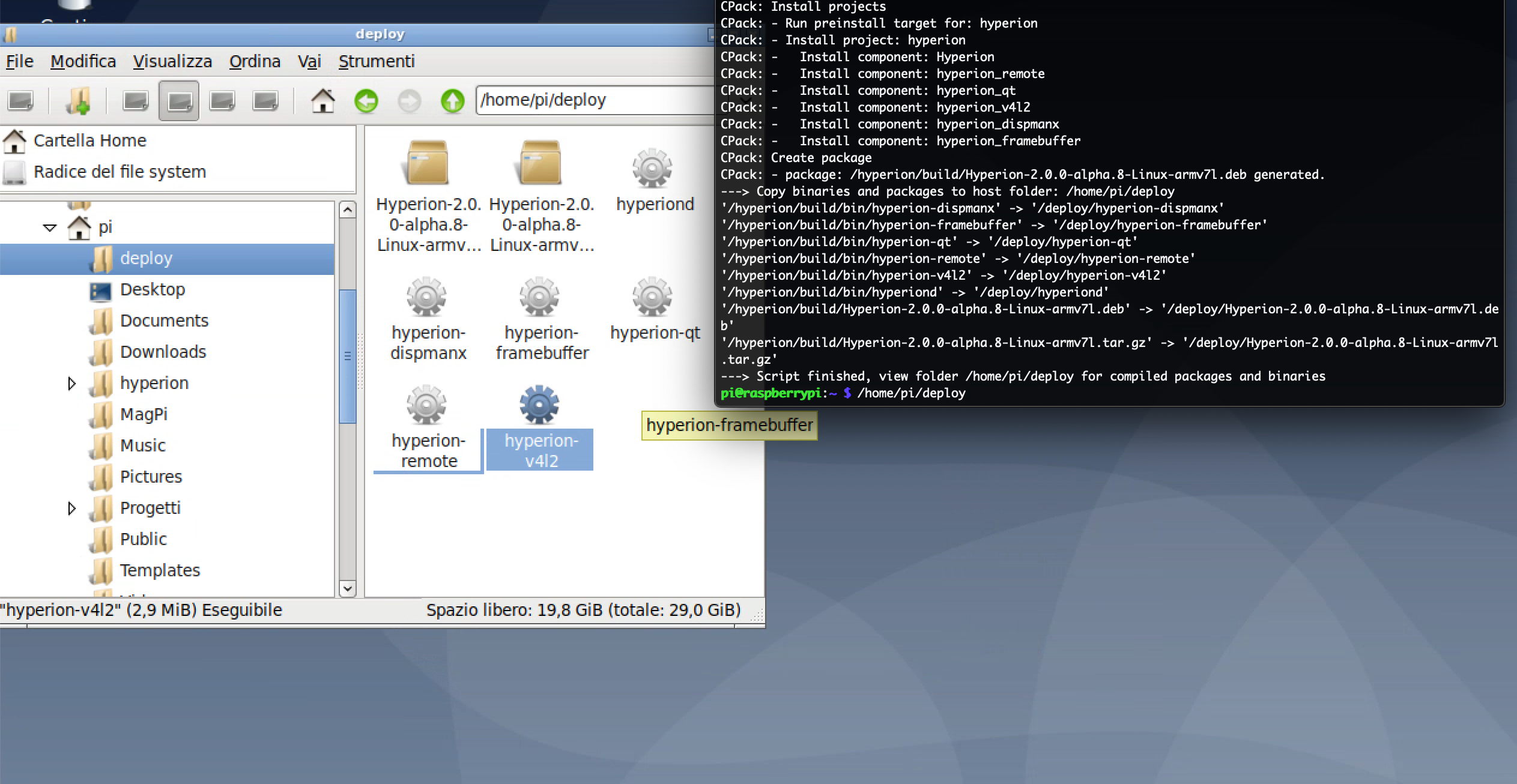
Task: Open the Vai menu
Action: [x=309, y=61]
